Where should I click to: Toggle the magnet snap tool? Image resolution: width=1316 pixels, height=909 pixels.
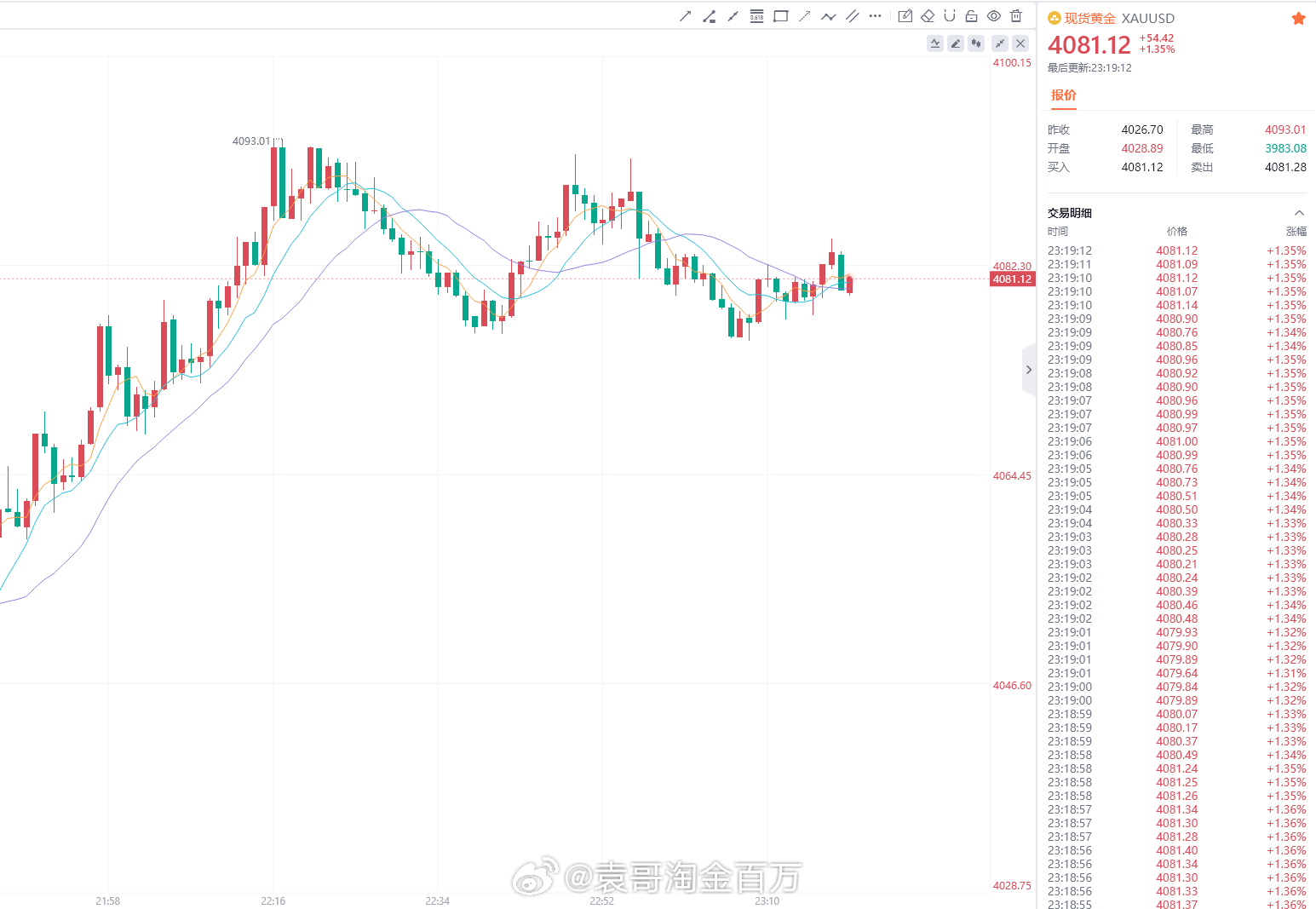950,16
